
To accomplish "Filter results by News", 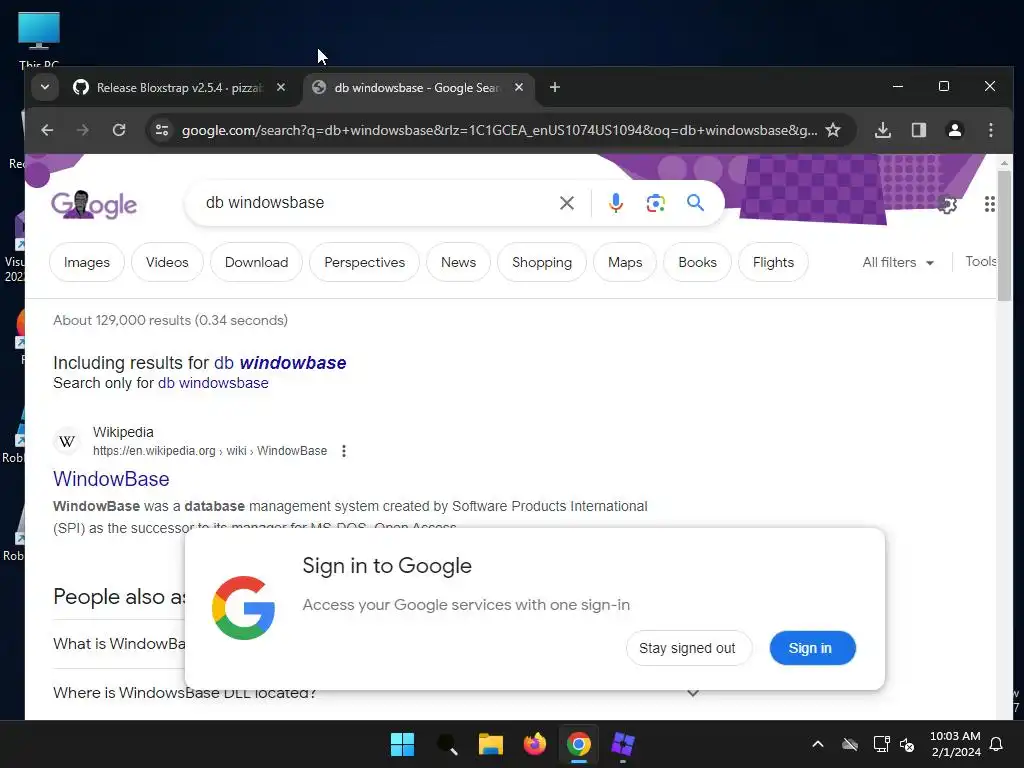I will (458, 262).
